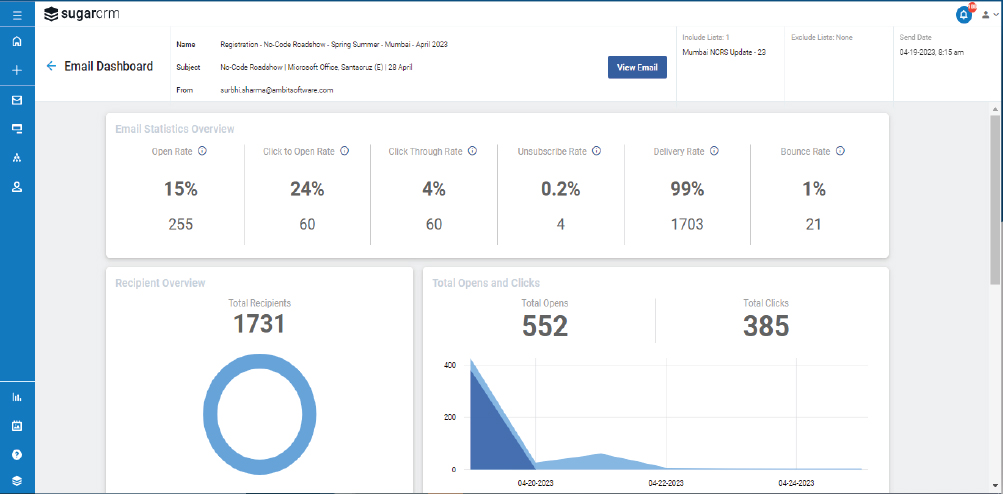Viewport: 1003px width, 494px height.
Task: Open the Mumbai NCRS Update - 23 list
Action: click(723, 52)
